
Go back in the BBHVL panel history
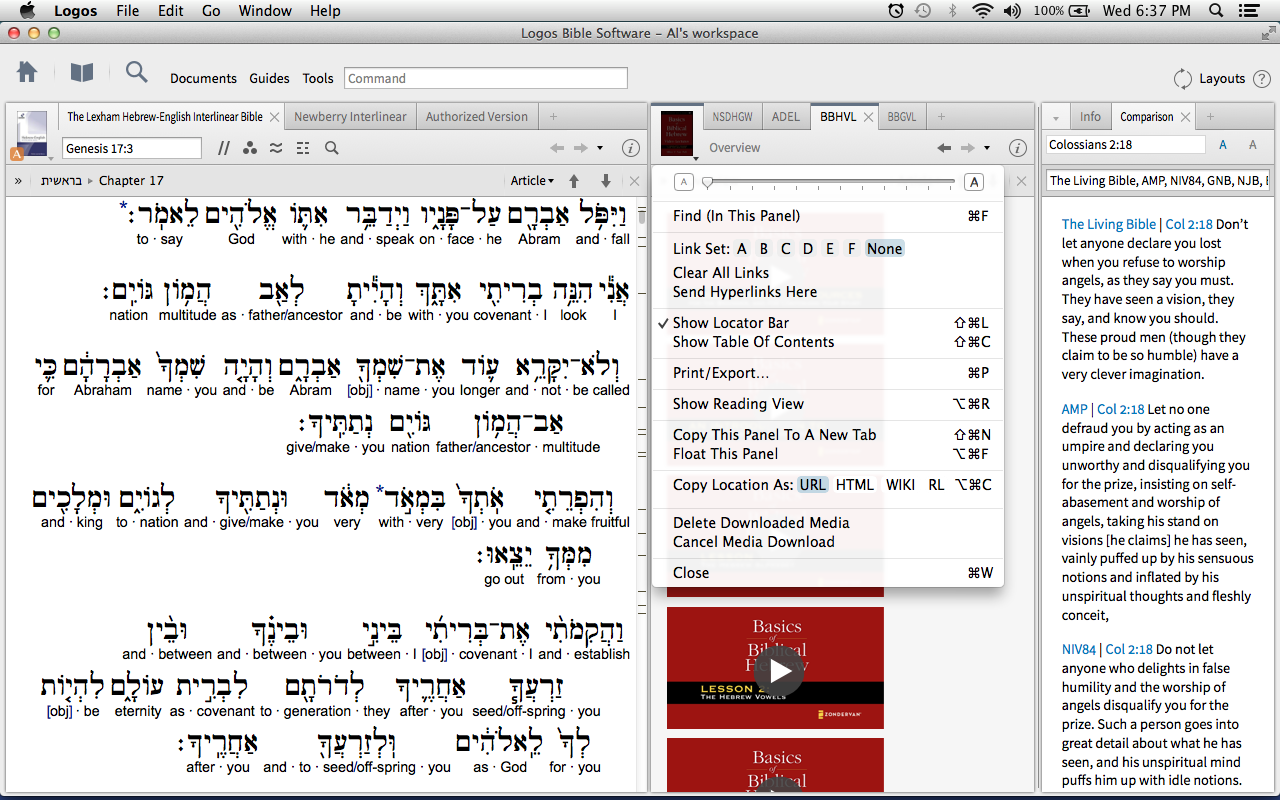point(944,148)
